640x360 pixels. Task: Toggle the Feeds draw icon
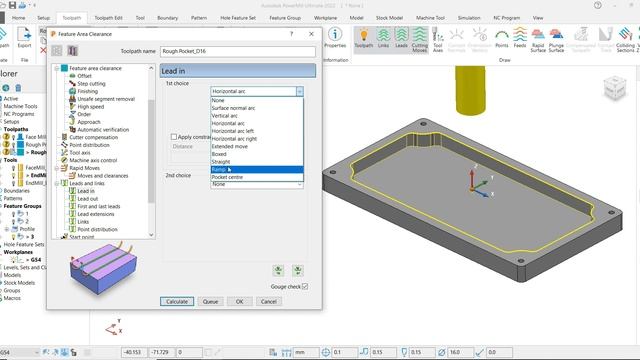coord(520,38)
